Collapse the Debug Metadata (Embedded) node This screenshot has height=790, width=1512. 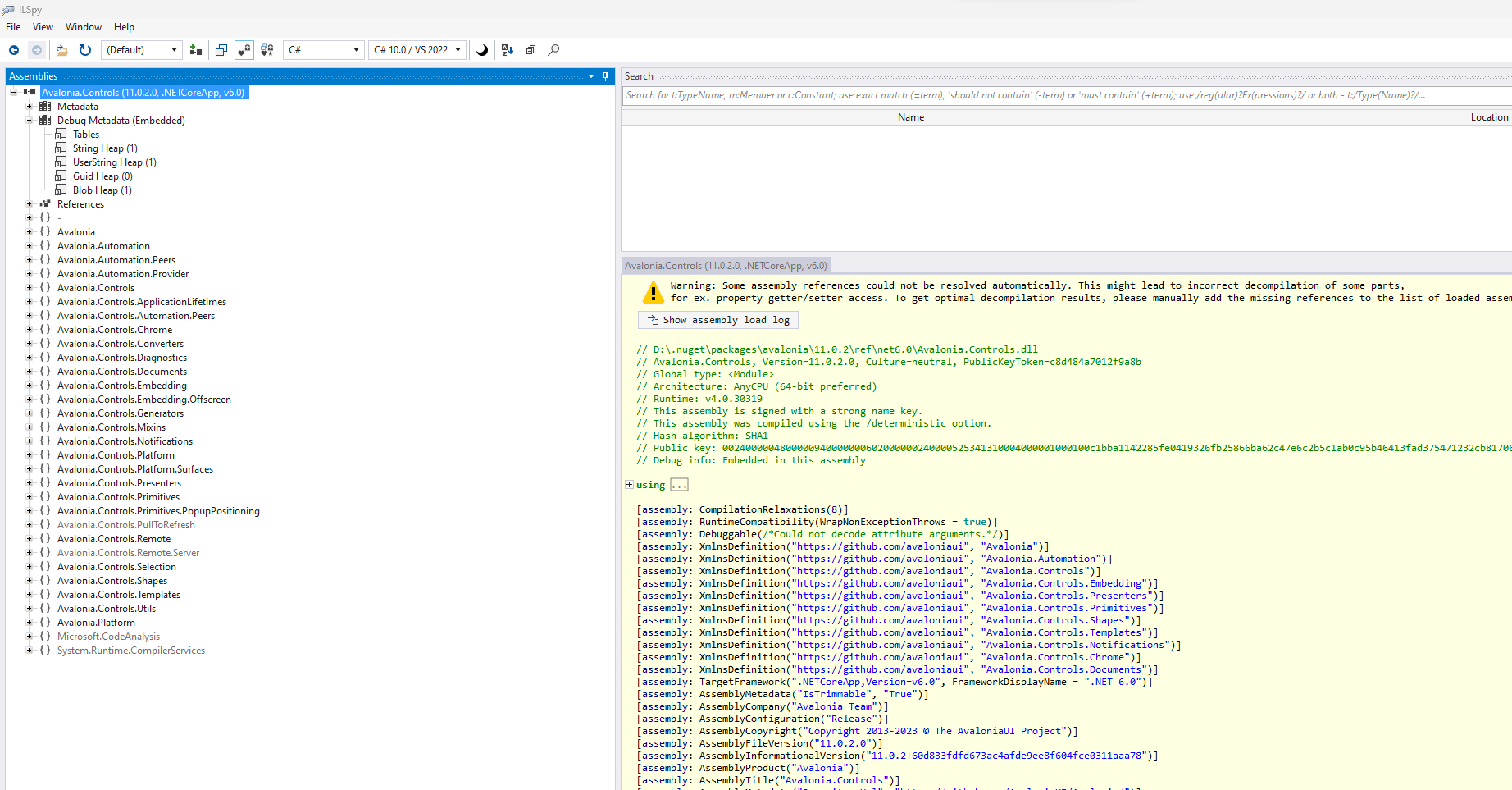click(30, 121)
